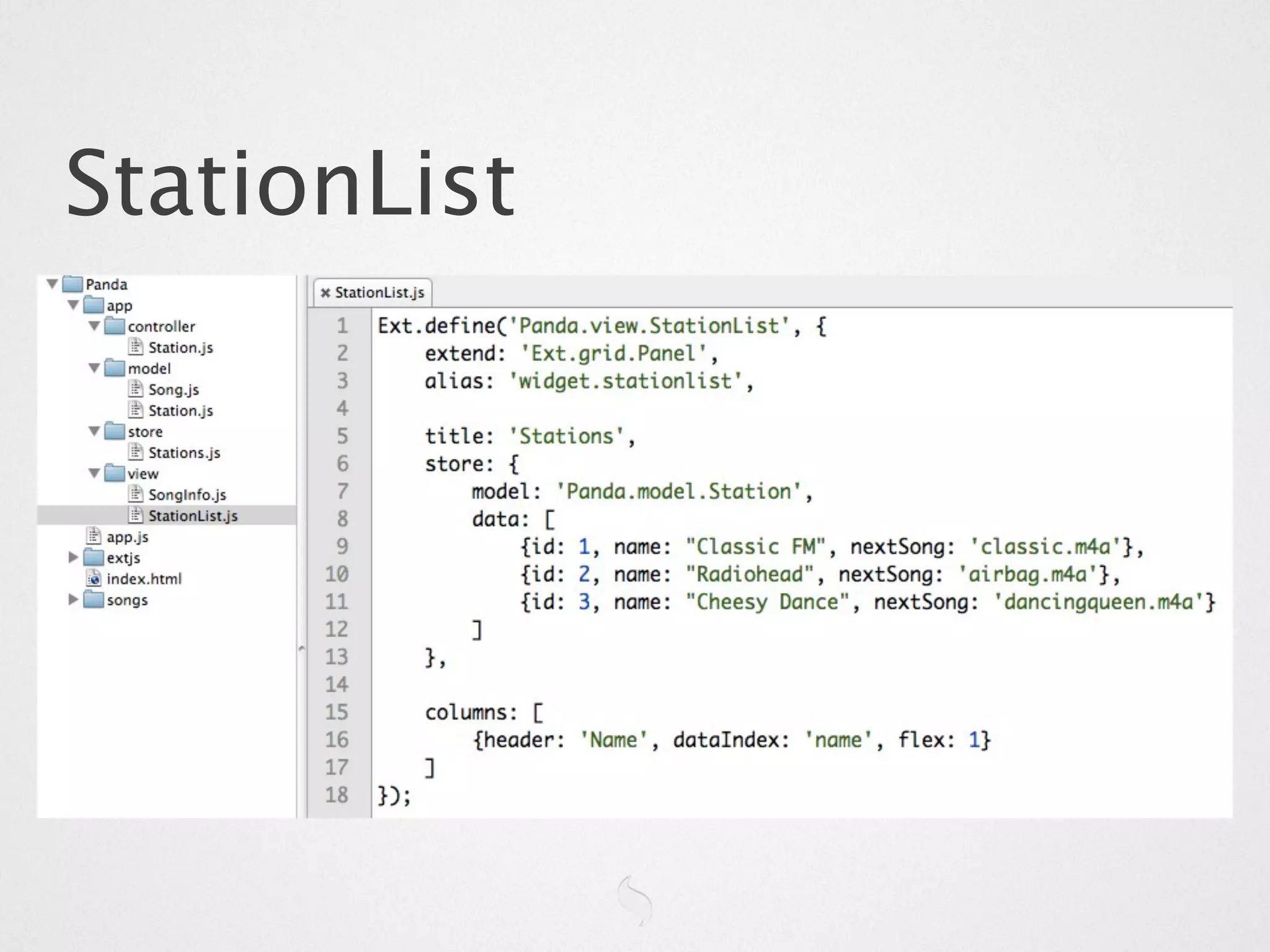Click the view folder icon
Screen dimensions: 1270x952
115,474
